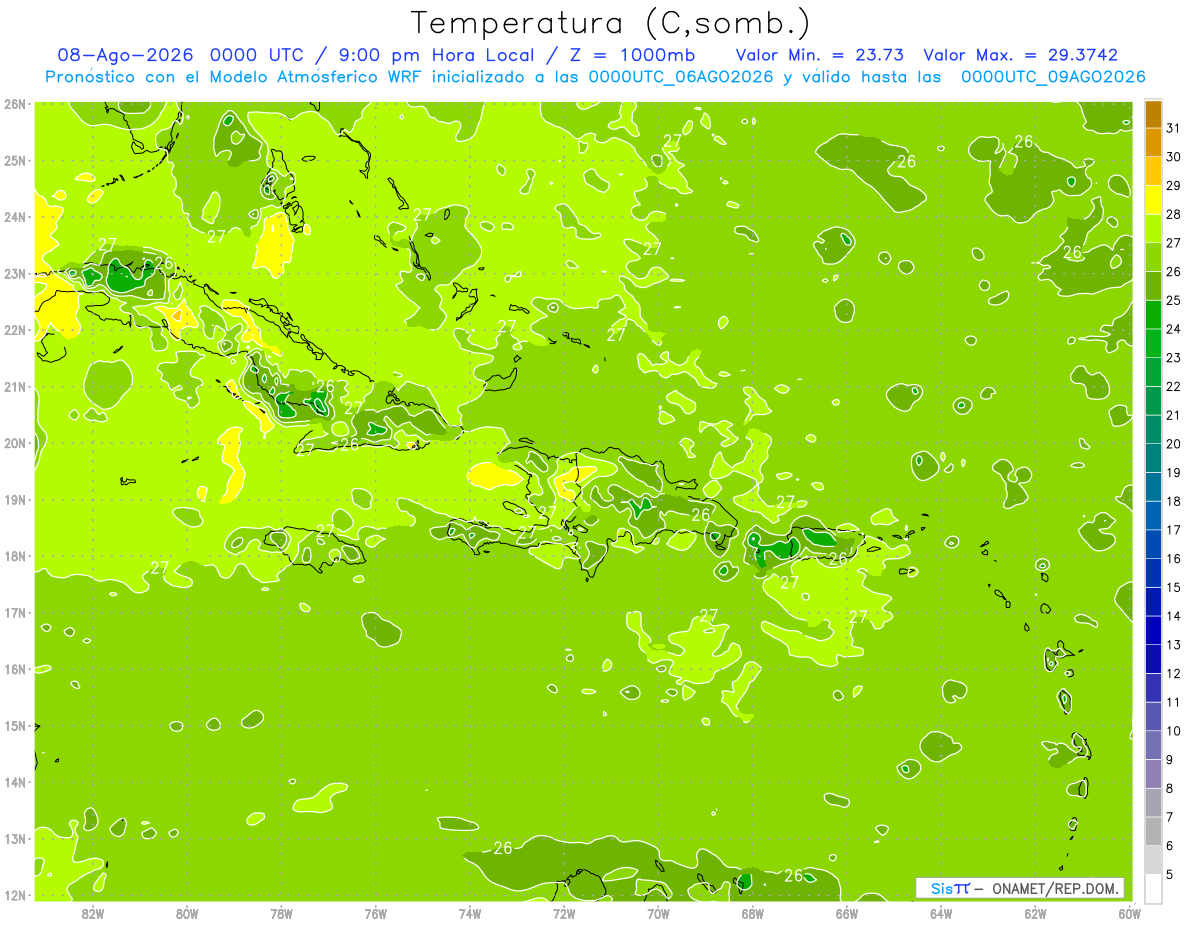This screenshot has width=1200, height=927.
Task: Select the legend swatch between 27 and 28
Action: coord(1153,228)
